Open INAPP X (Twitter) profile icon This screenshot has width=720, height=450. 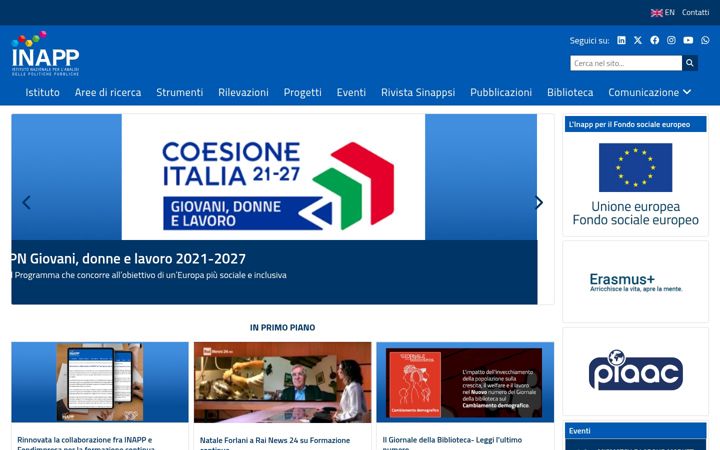638,40
